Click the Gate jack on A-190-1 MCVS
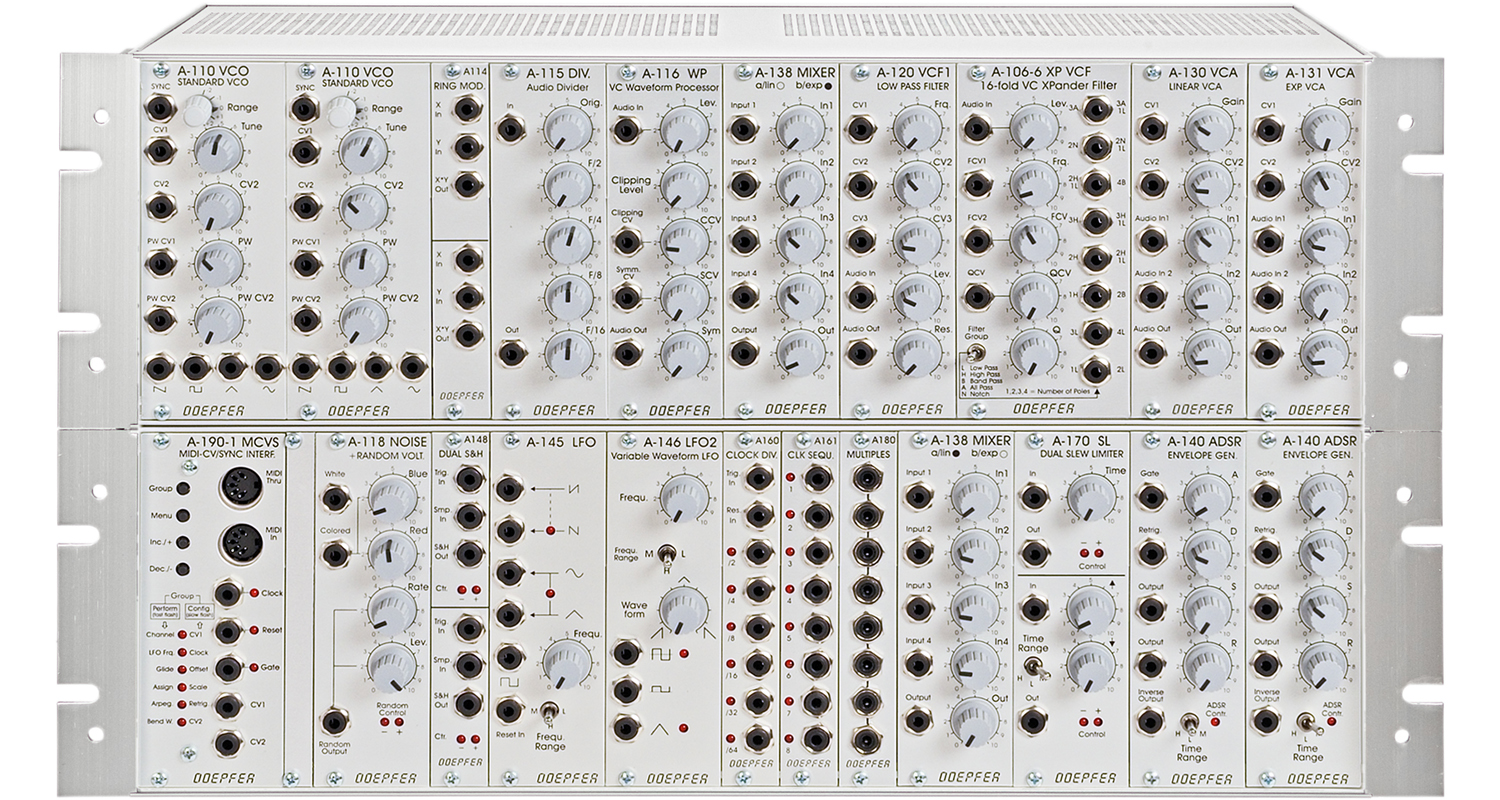Viewport: 1500px width, 800px height. point(230,669)
